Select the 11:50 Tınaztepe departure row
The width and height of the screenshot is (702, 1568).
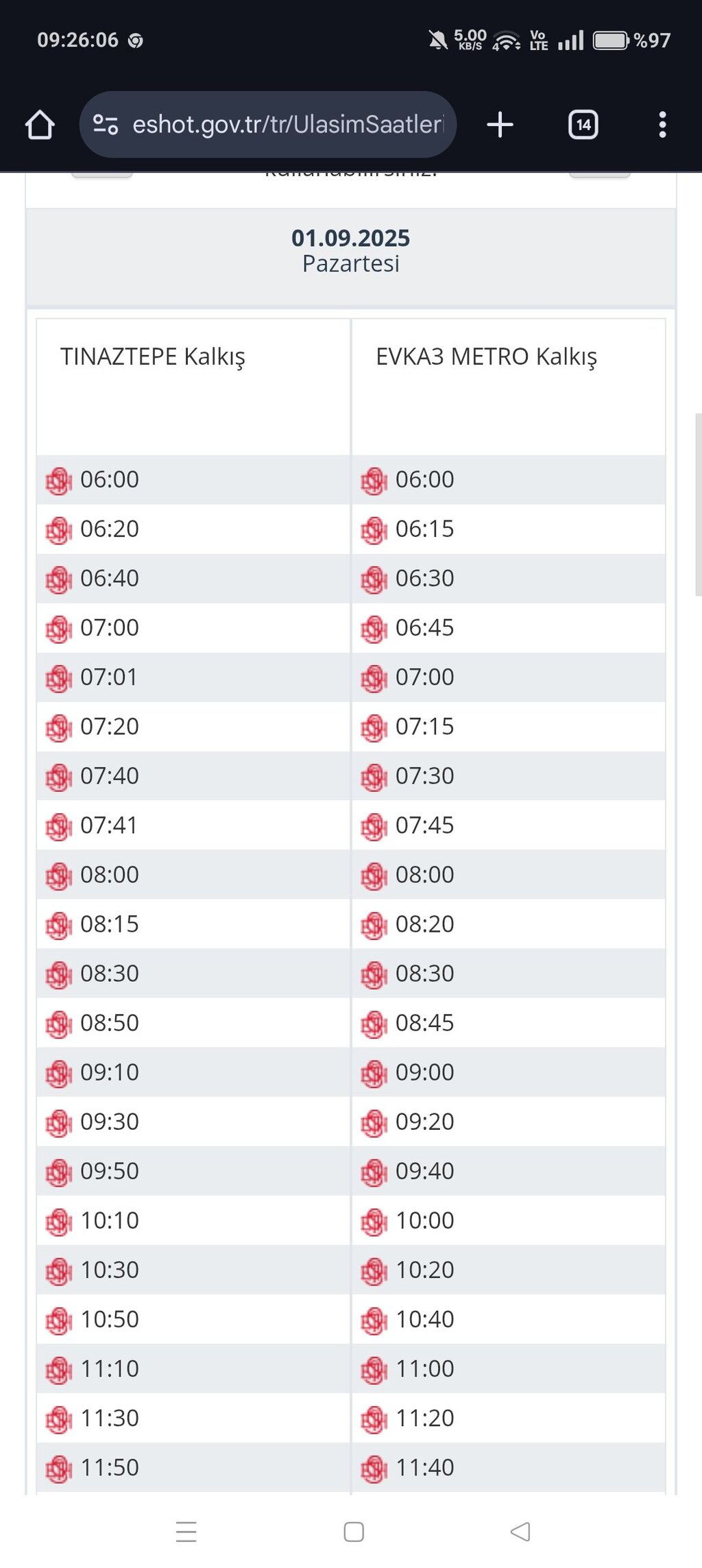pos(110,1467)
